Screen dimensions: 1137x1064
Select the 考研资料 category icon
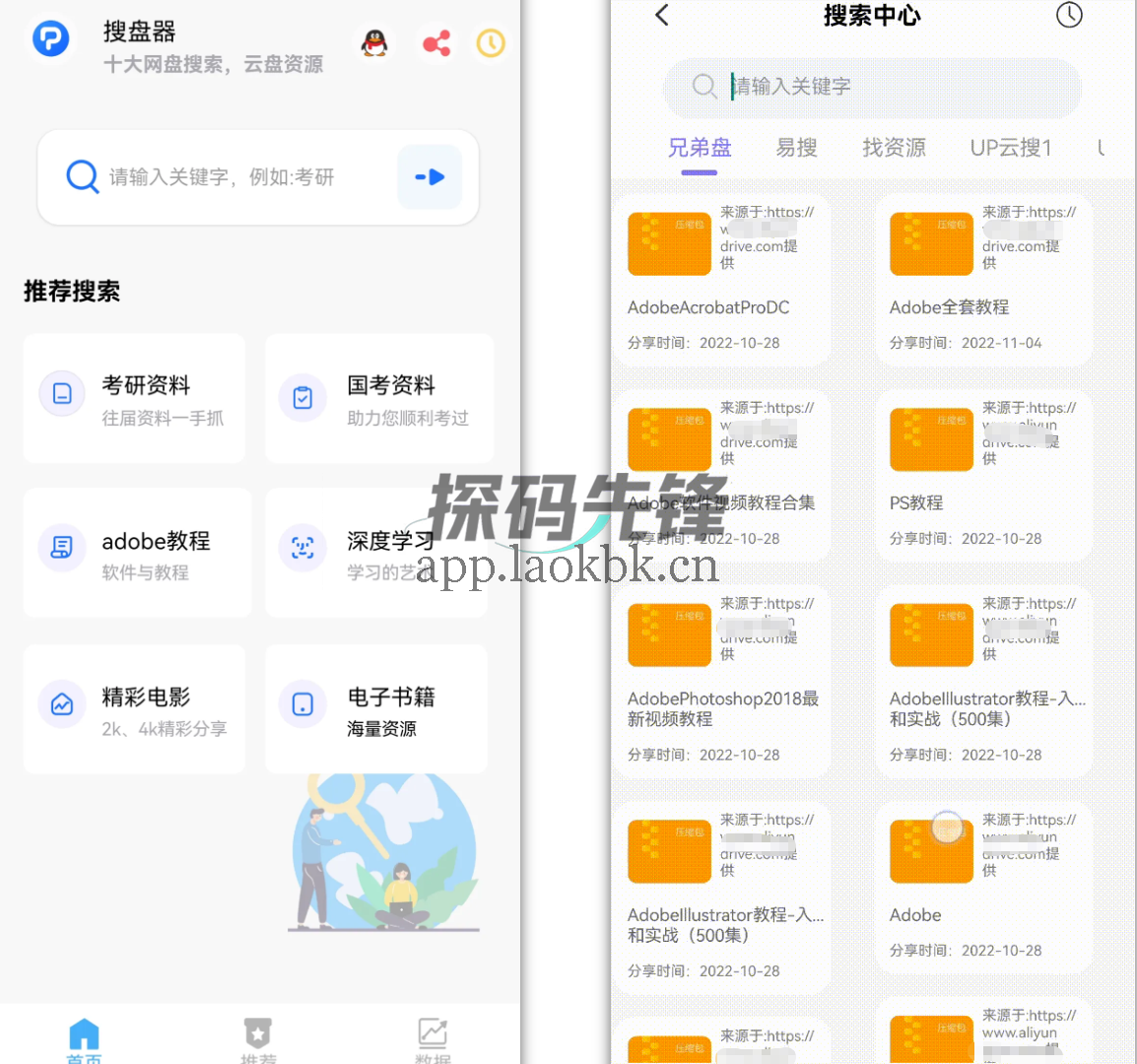tap(61, 392)
